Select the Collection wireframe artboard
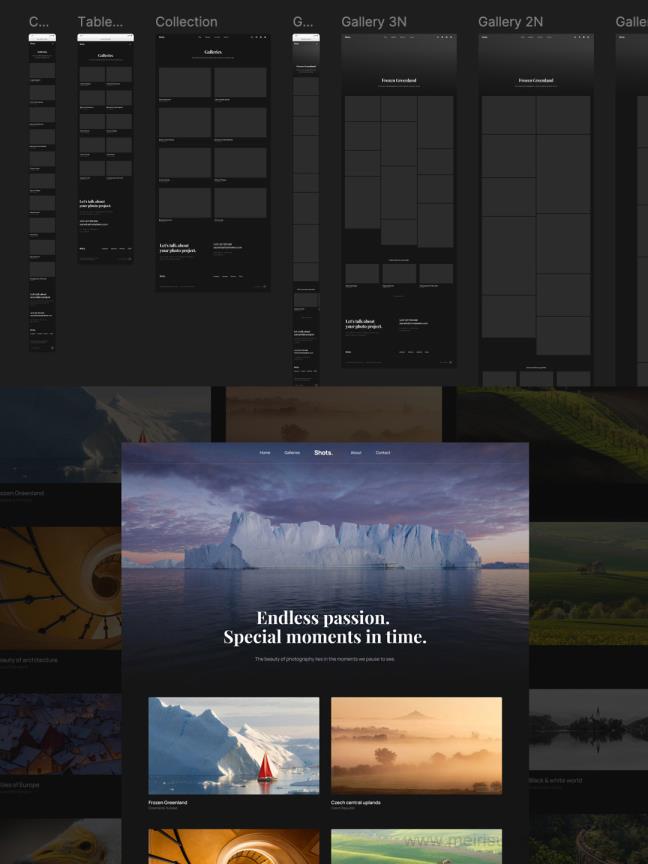Viewport: 648px width, 864px height. [x=213, y=162]
